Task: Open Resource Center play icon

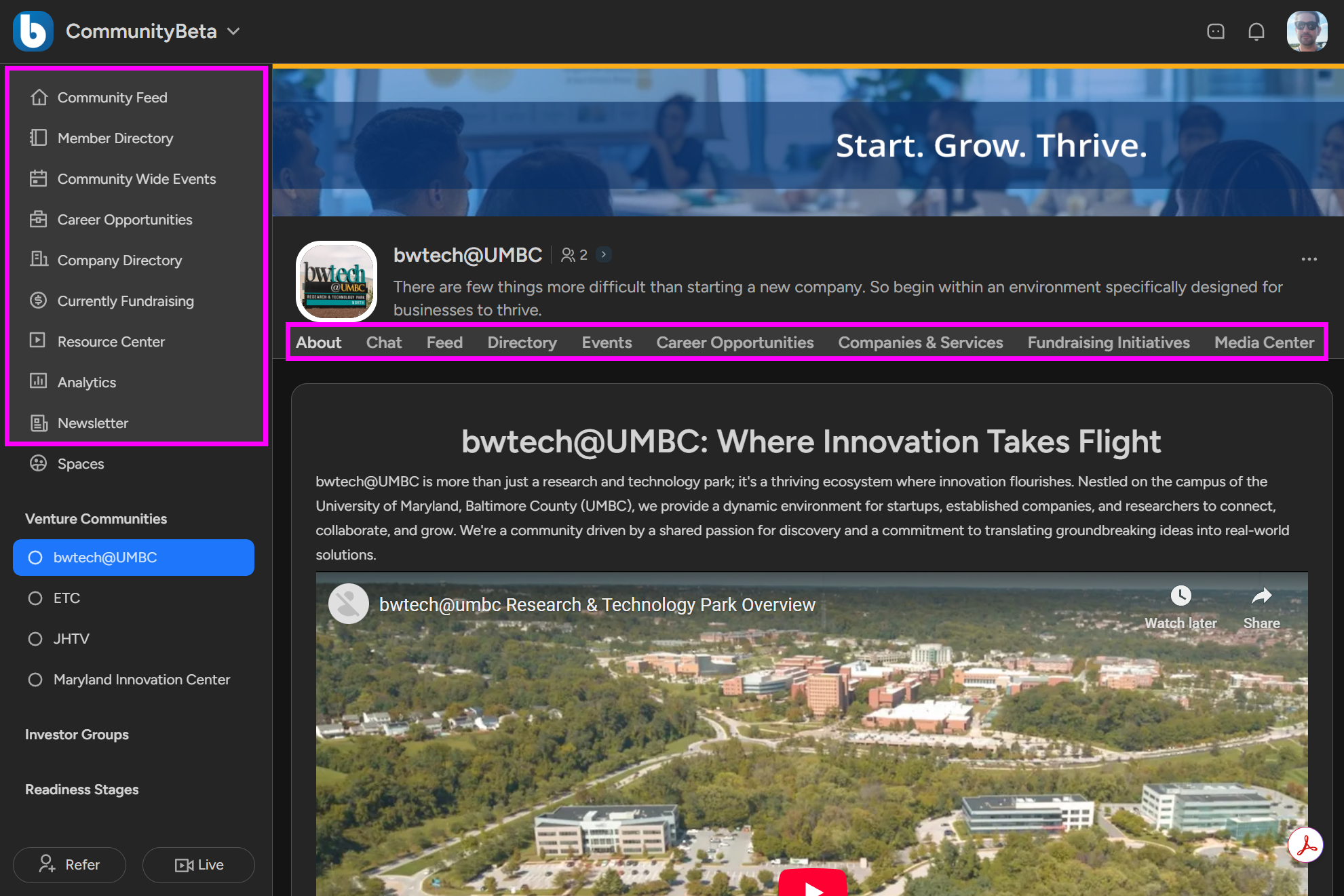Action: [x=39, y=340]
